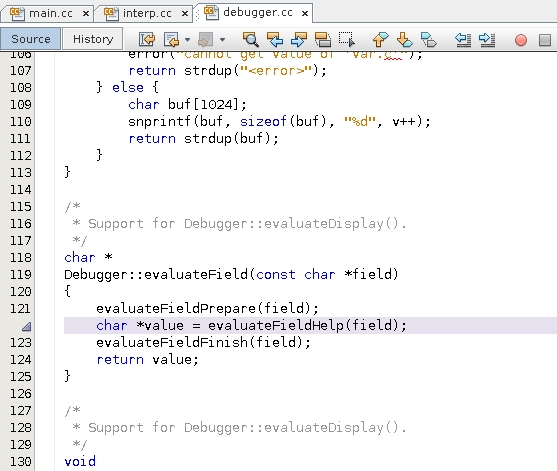Click line number 119 in the gutter
The height and width of the screenshot is (471, 557).
pos(20,275)
